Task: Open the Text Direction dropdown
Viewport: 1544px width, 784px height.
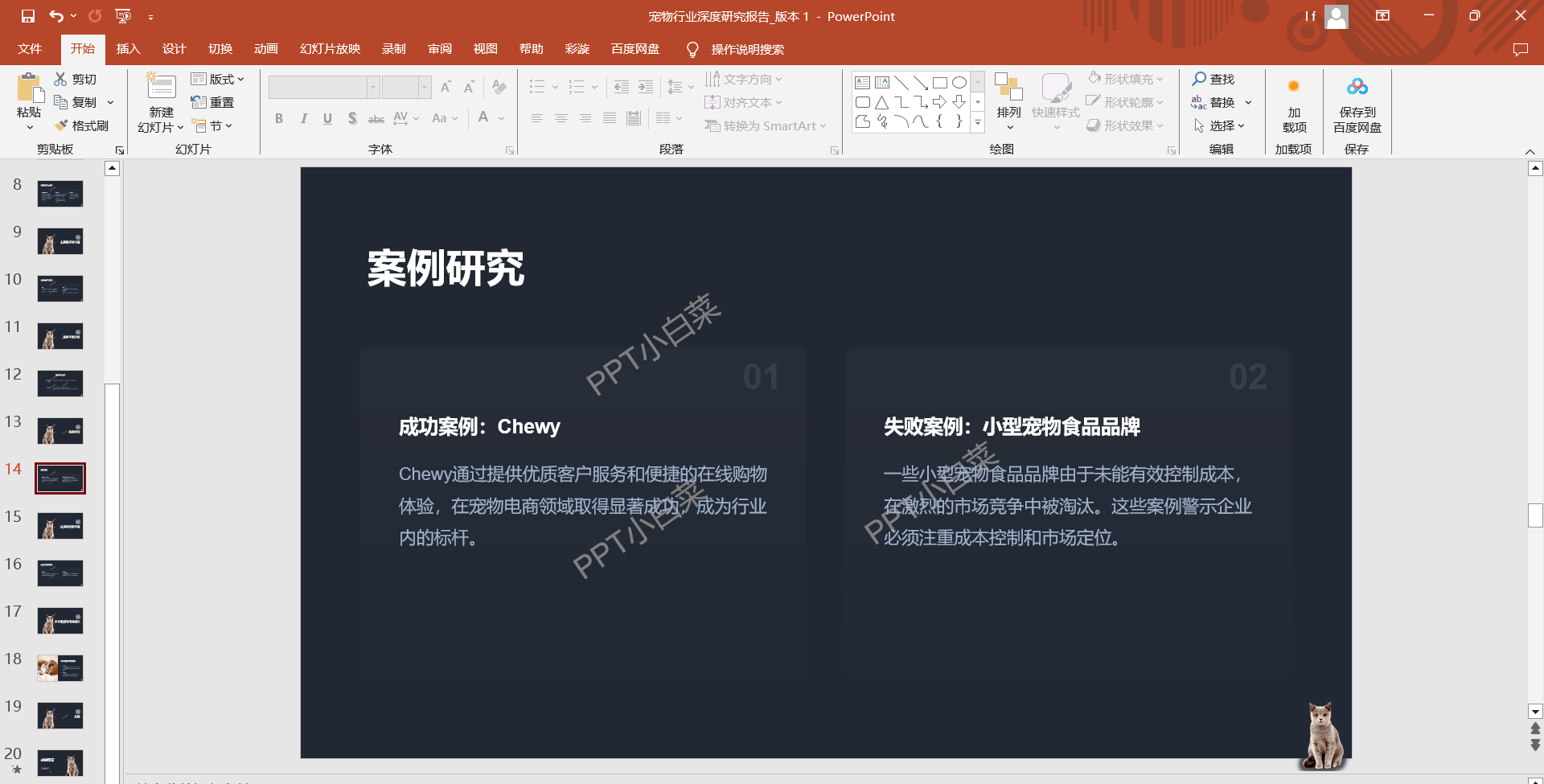Action: pos(743,79)
